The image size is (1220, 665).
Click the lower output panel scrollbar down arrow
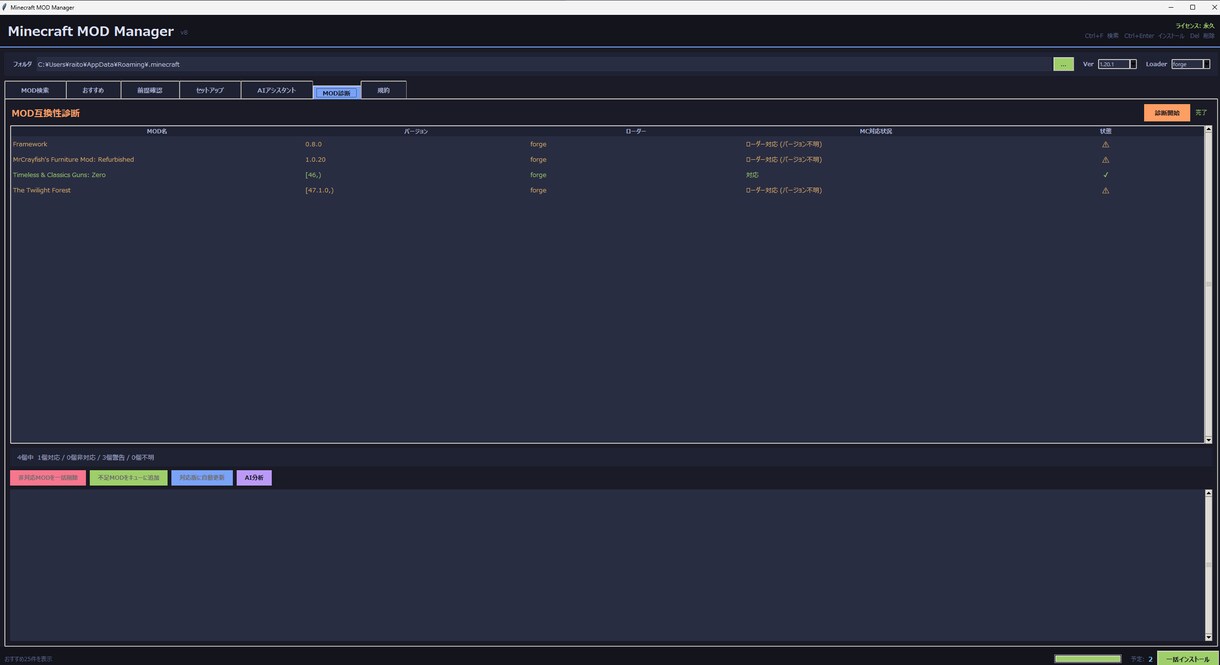tap(1208, 637)
